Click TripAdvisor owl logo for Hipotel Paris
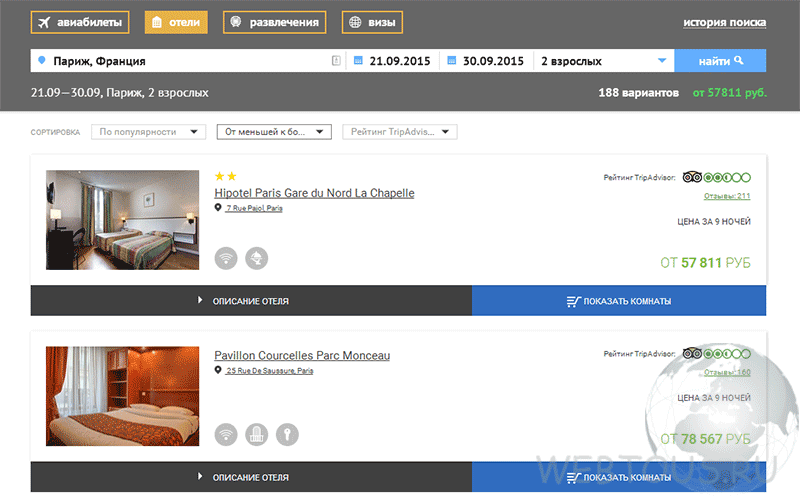 (x=692, y=178)
